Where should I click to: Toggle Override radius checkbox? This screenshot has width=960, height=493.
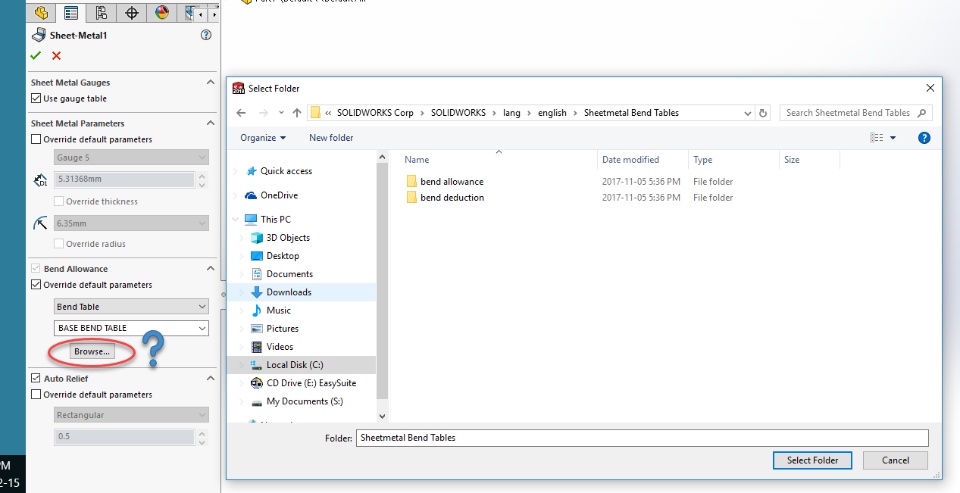(x=59, y=244)
